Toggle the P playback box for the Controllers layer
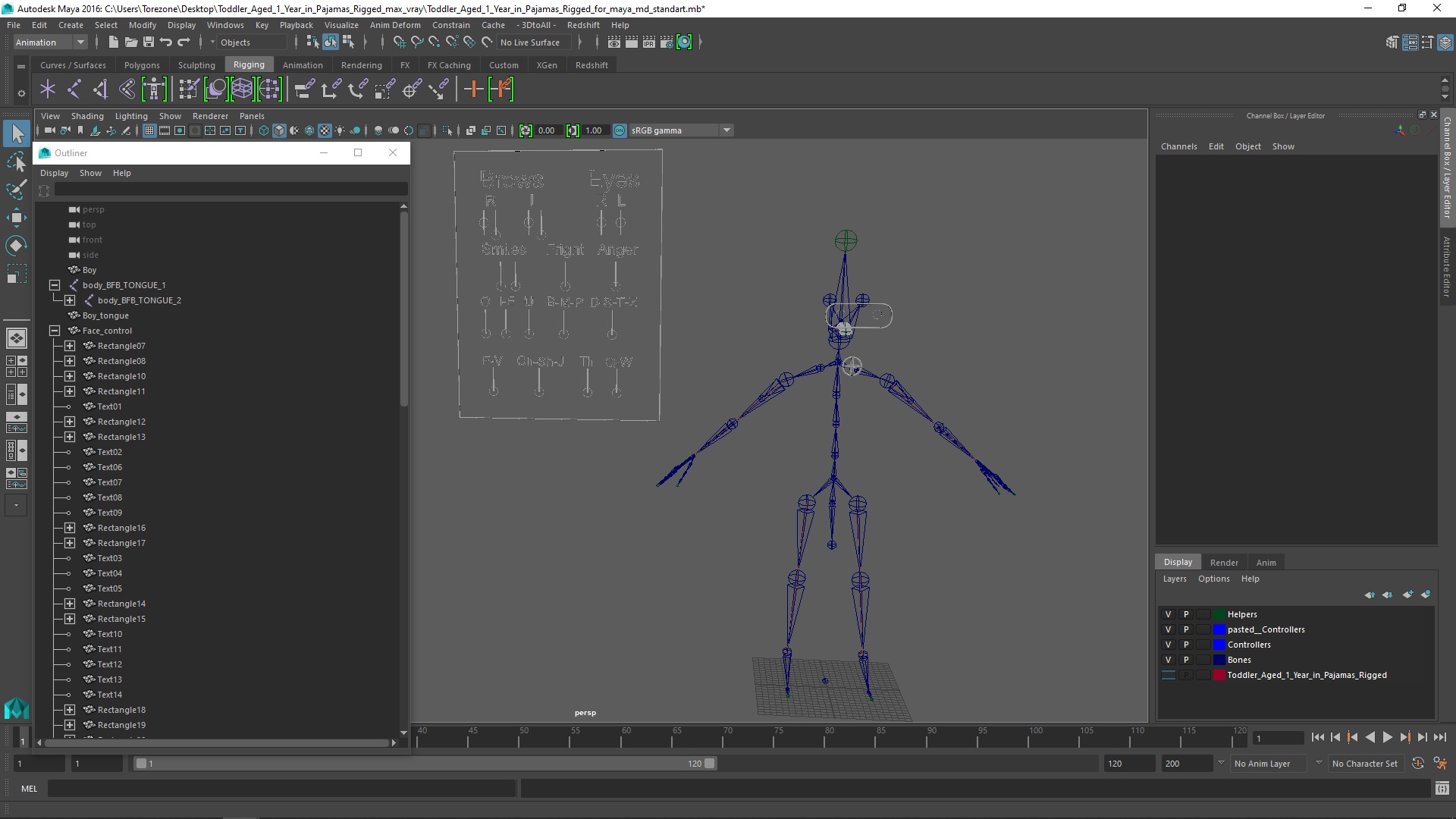 point(1186,645)
